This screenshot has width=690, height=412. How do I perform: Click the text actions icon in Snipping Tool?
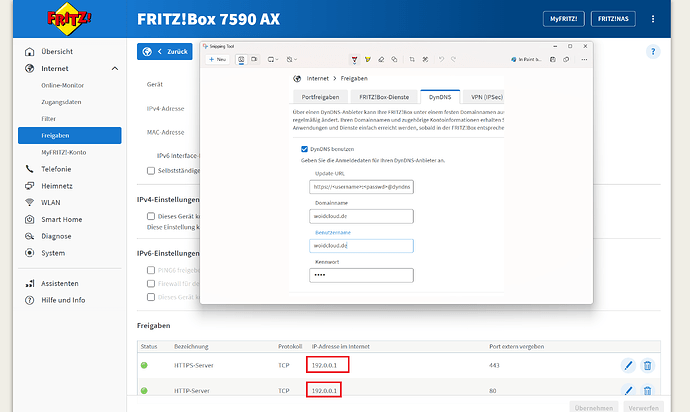click(425, 59)
